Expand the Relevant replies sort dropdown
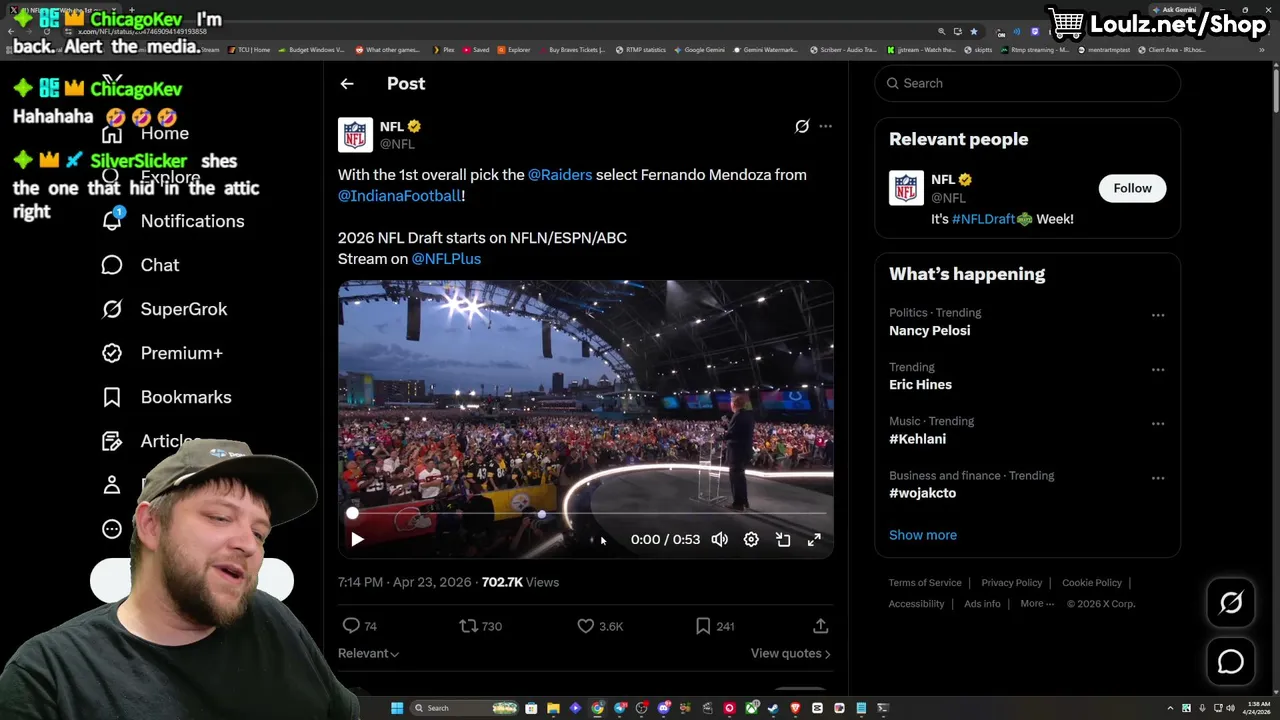The width and height of the screenshot is (1280, 720). 368,653
